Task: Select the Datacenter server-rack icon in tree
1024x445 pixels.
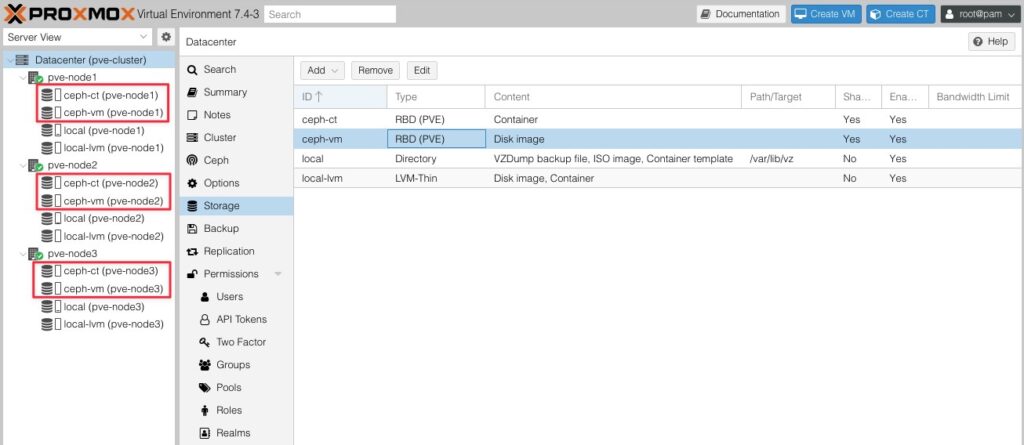Action: pos(22,60)
